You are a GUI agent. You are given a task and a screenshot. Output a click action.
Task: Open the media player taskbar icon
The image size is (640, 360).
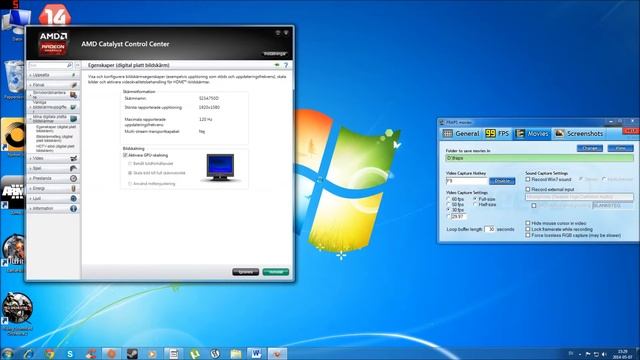[x=152, y=353]
